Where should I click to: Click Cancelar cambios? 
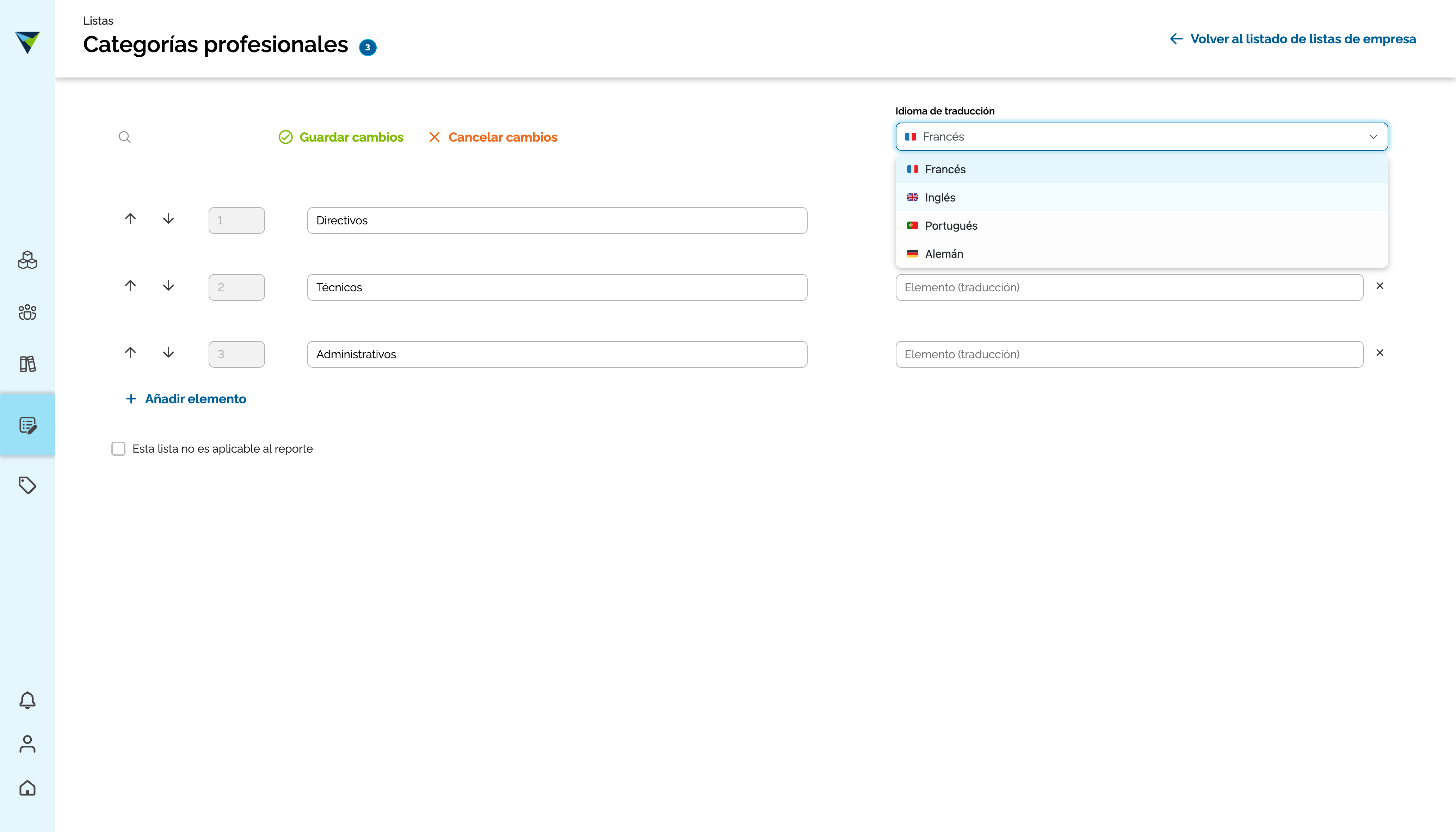(493, 137)
